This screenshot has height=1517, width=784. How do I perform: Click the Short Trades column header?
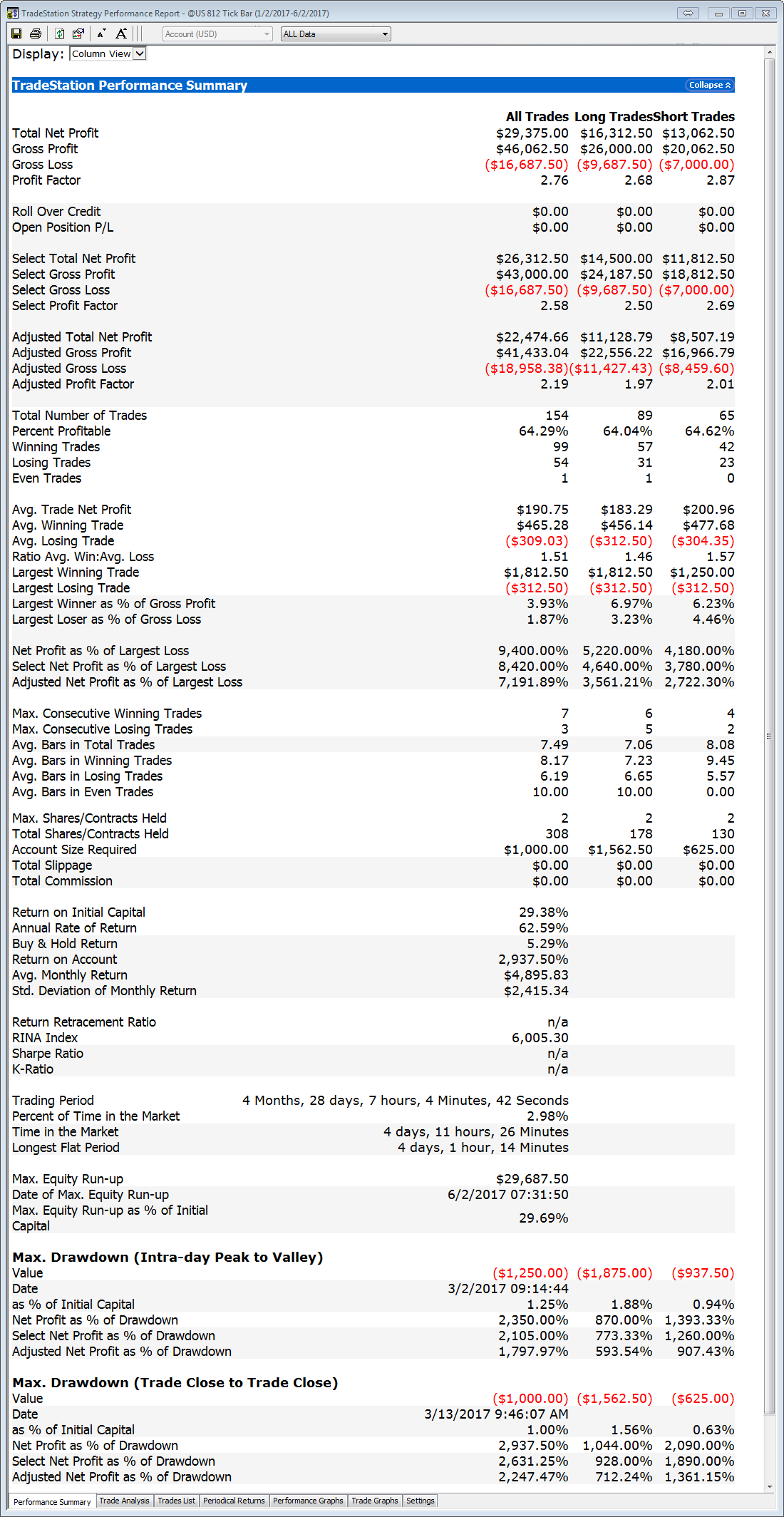[x=693, y=117]
